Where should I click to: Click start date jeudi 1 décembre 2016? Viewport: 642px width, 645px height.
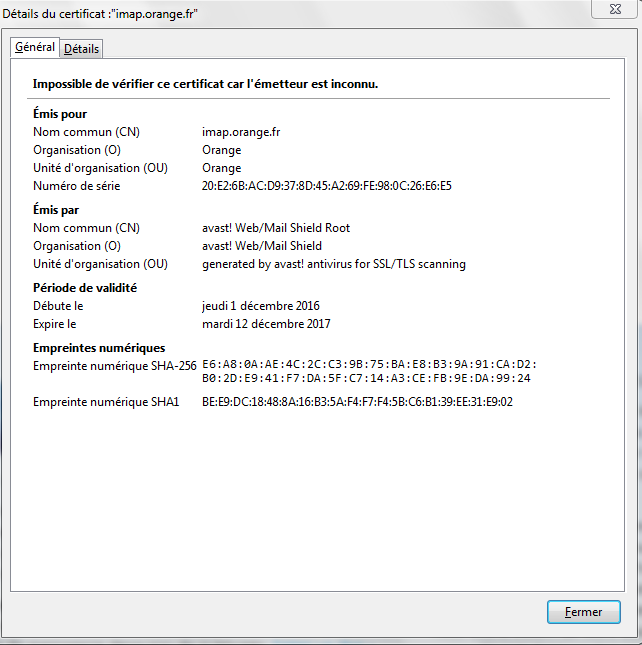[x=261, y=306]
